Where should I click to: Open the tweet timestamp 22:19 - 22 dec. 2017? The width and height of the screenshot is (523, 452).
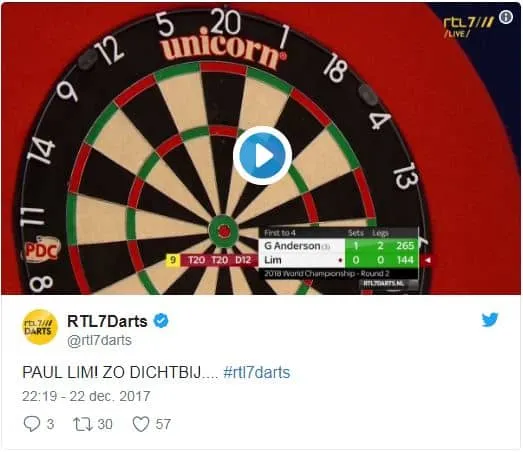tap(86, 396)
